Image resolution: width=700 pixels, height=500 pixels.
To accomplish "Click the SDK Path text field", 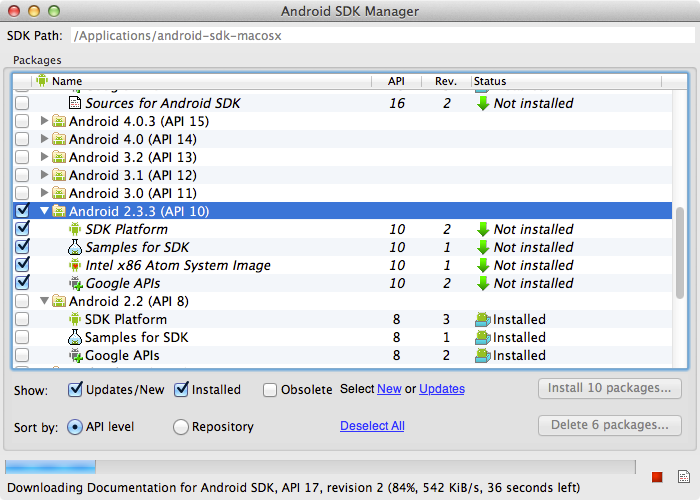I will (x=383, y=36).
